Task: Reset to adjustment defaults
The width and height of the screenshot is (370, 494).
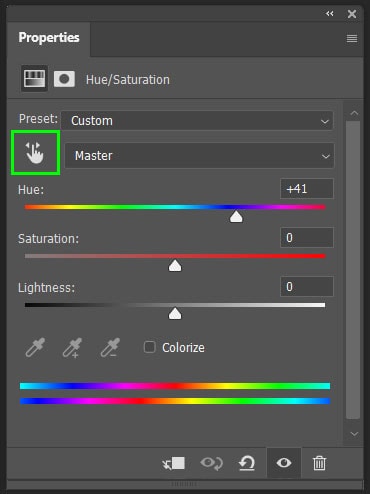Action: point(247,463)
